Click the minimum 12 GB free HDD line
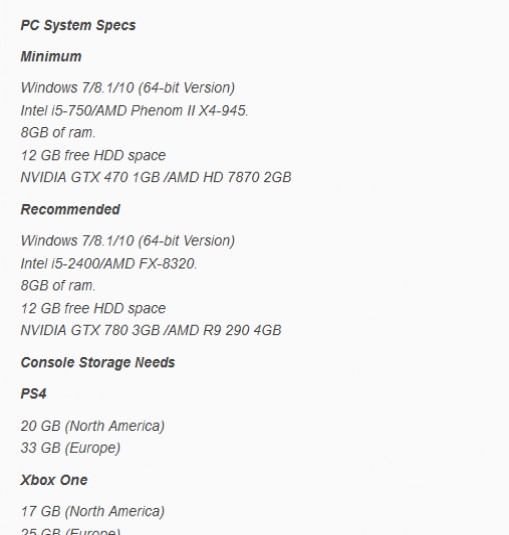The height and width of the screenshot is (535, 509). coord(93,155)
